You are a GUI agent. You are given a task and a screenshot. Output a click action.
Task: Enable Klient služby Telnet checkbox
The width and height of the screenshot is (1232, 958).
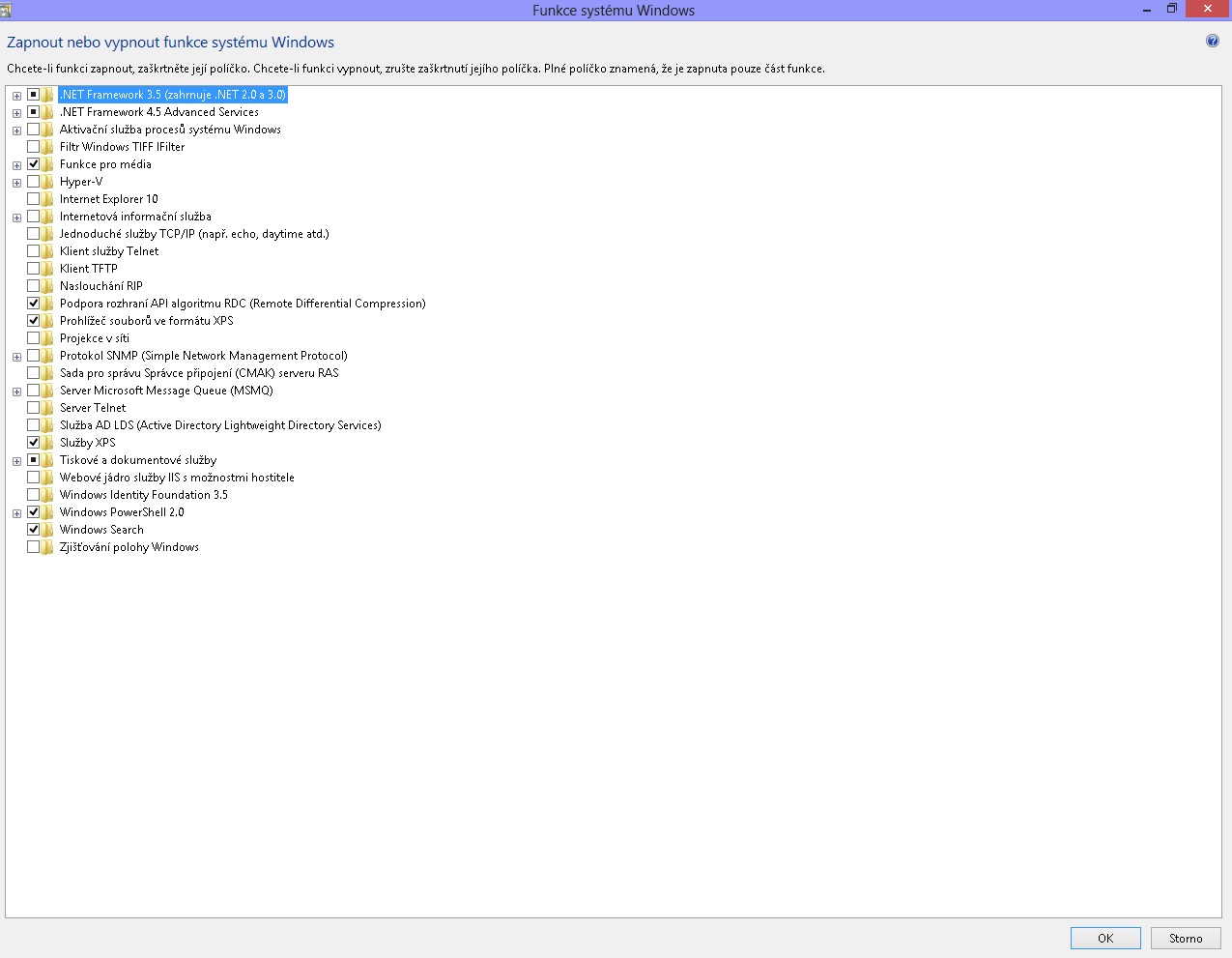tap(33, 251)
